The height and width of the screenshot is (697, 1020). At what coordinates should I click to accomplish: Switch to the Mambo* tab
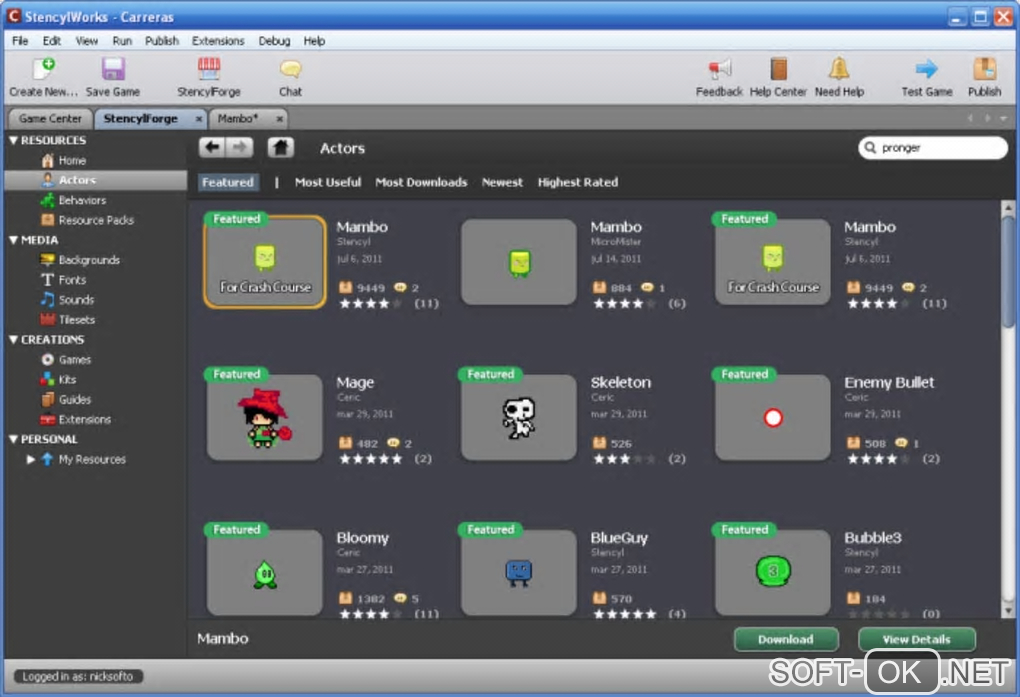pyautogui.click(x=238, y=118)
